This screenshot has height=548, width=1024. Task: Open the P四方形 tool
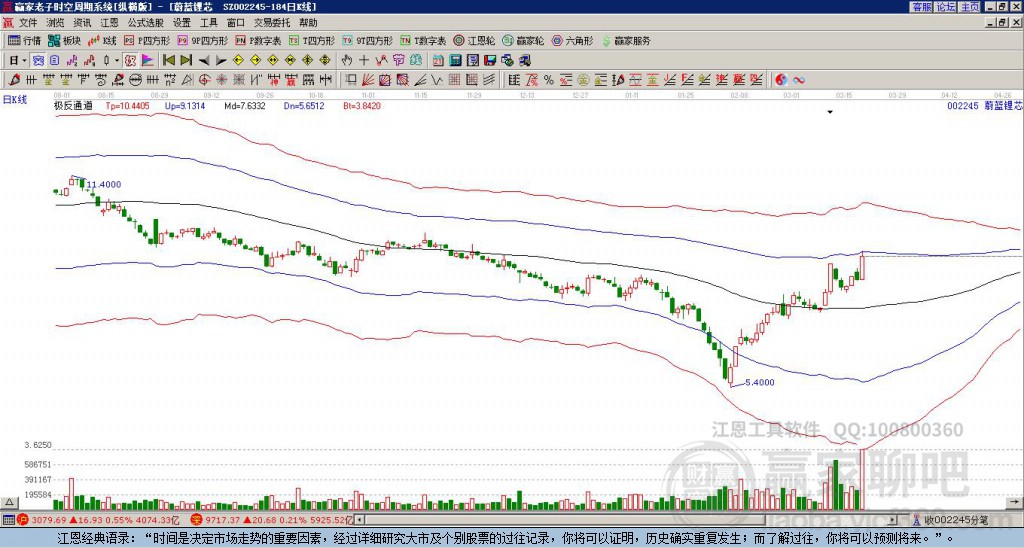pyautogui.click(x=148, y=40)
